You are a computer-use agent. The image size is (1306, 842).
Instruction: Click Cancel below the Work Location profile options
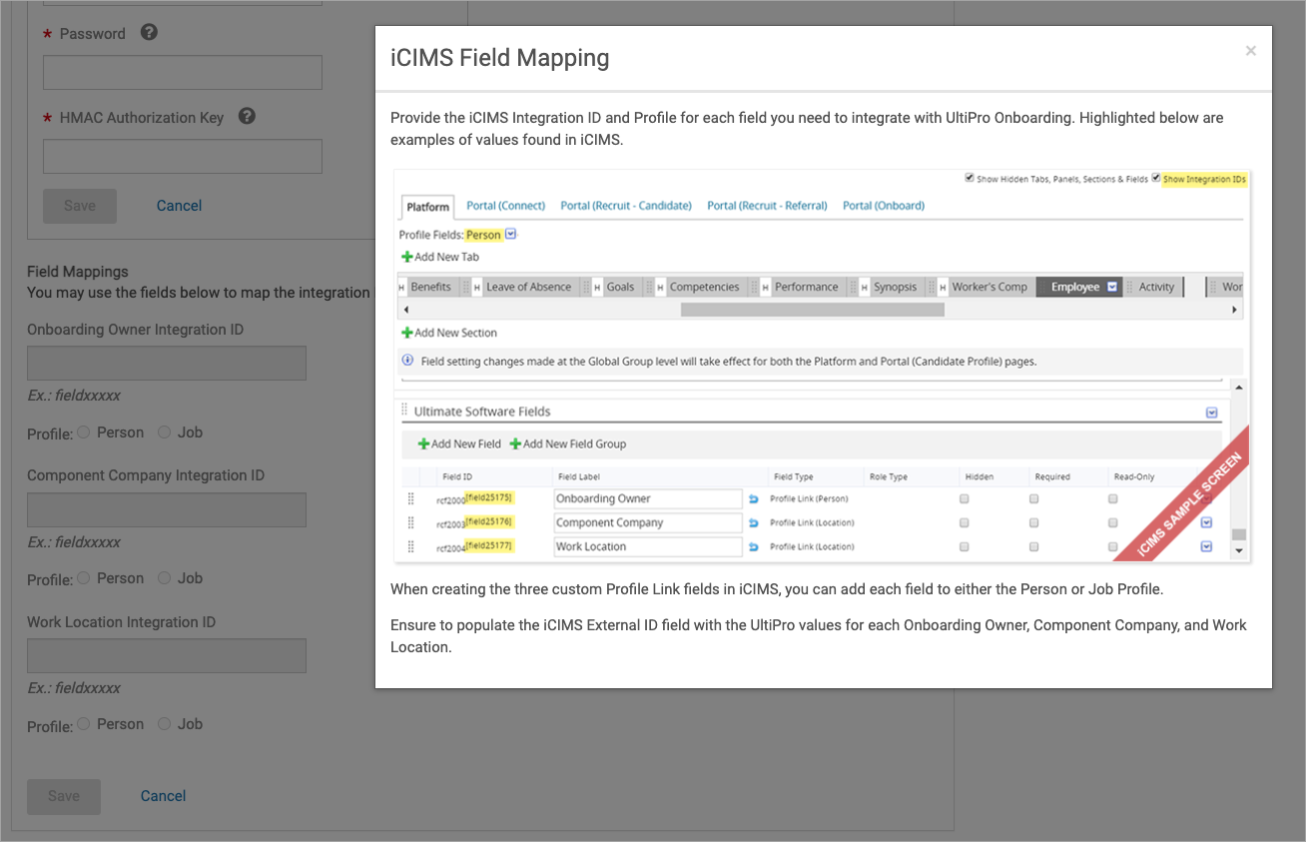pos(163,796)
